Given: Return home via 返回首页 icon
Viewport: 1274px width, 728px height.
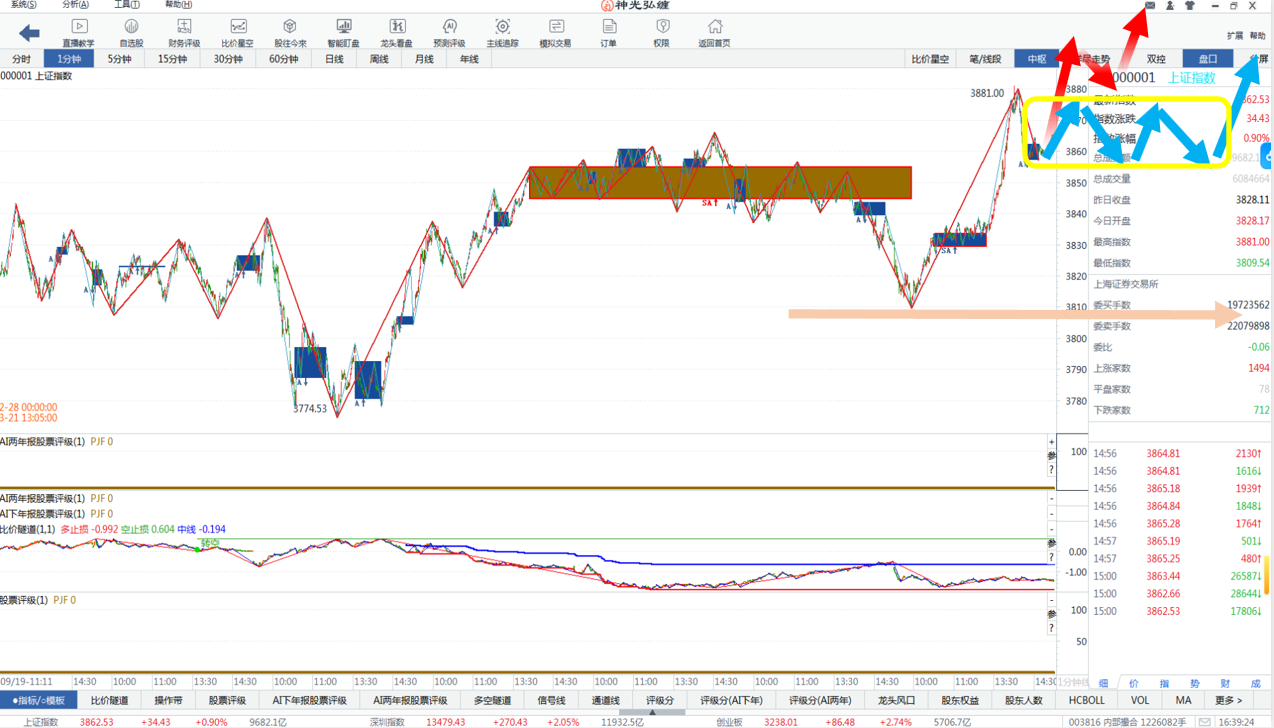Looking at the screenshot, I should tap(714, 32).
